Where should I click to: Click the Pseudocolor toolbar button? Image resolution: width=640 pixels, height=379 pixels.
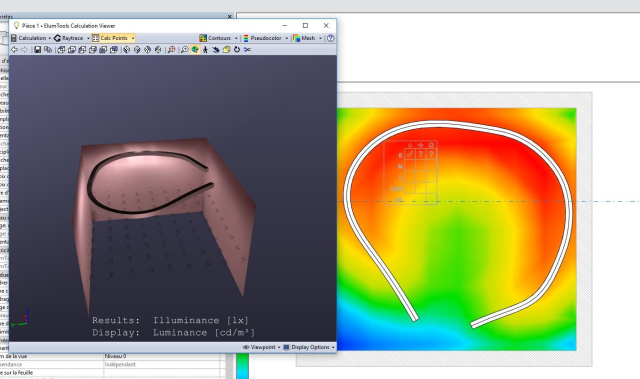[x=262, y=38]
